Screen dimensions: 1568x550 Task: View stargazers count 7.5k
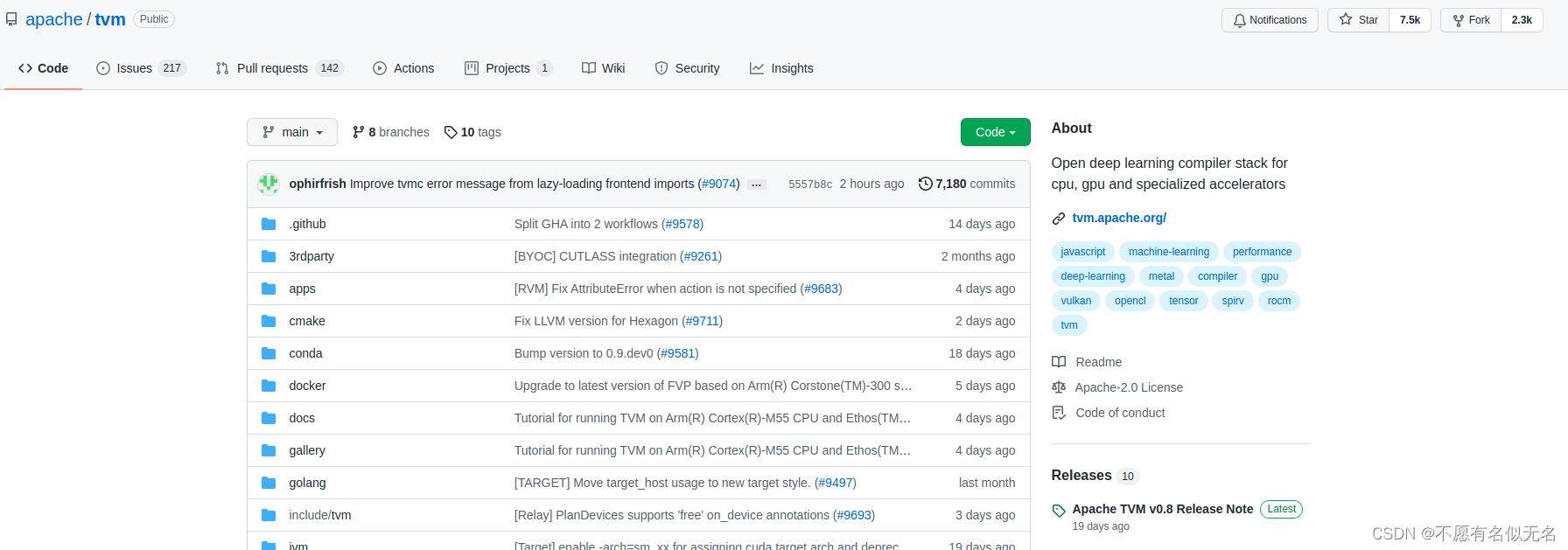coord(1410,20)
